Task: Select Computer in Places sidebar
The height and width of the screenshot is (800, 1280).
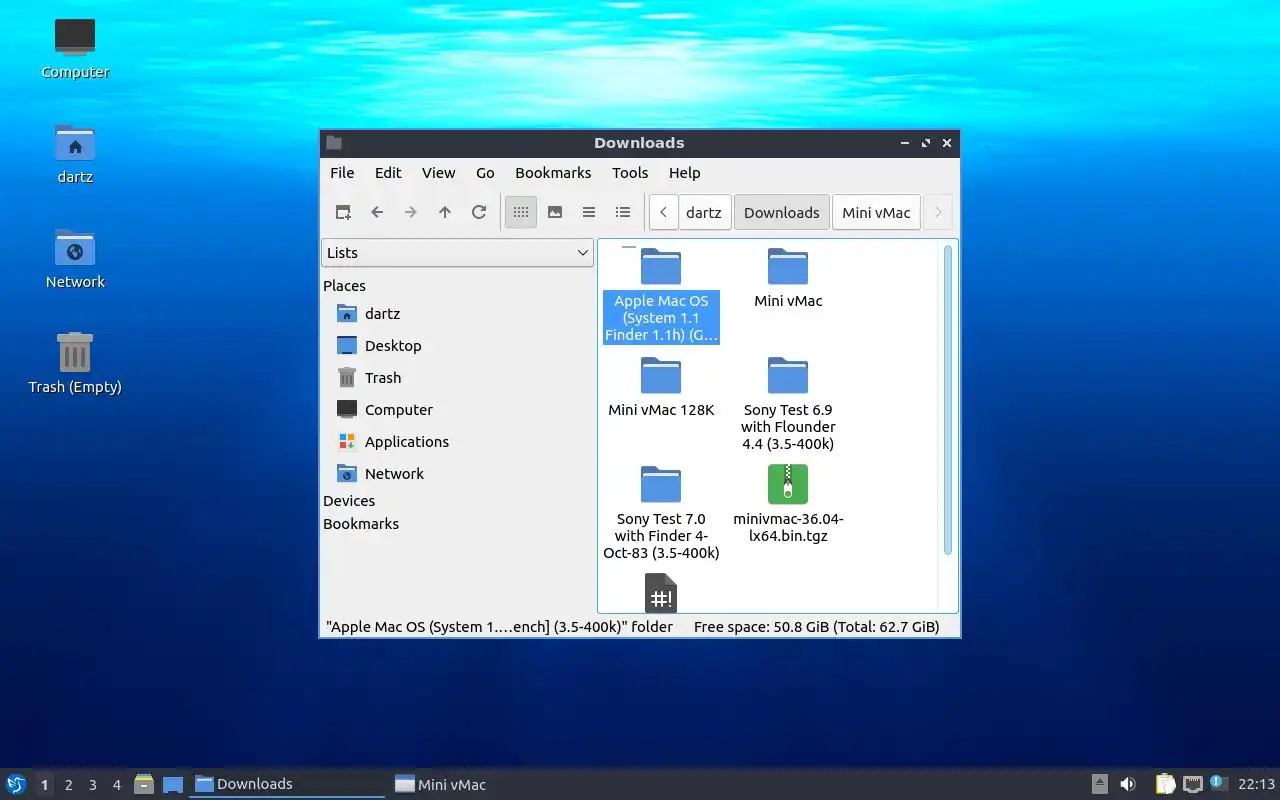Action: tap(458, 410)
